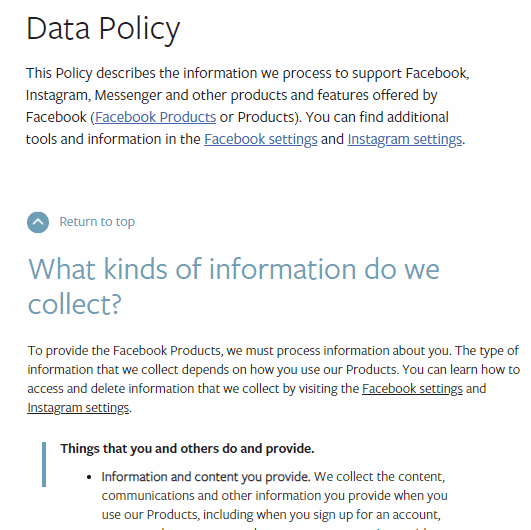Open the Facebook Products link

(x=155, y=117)
